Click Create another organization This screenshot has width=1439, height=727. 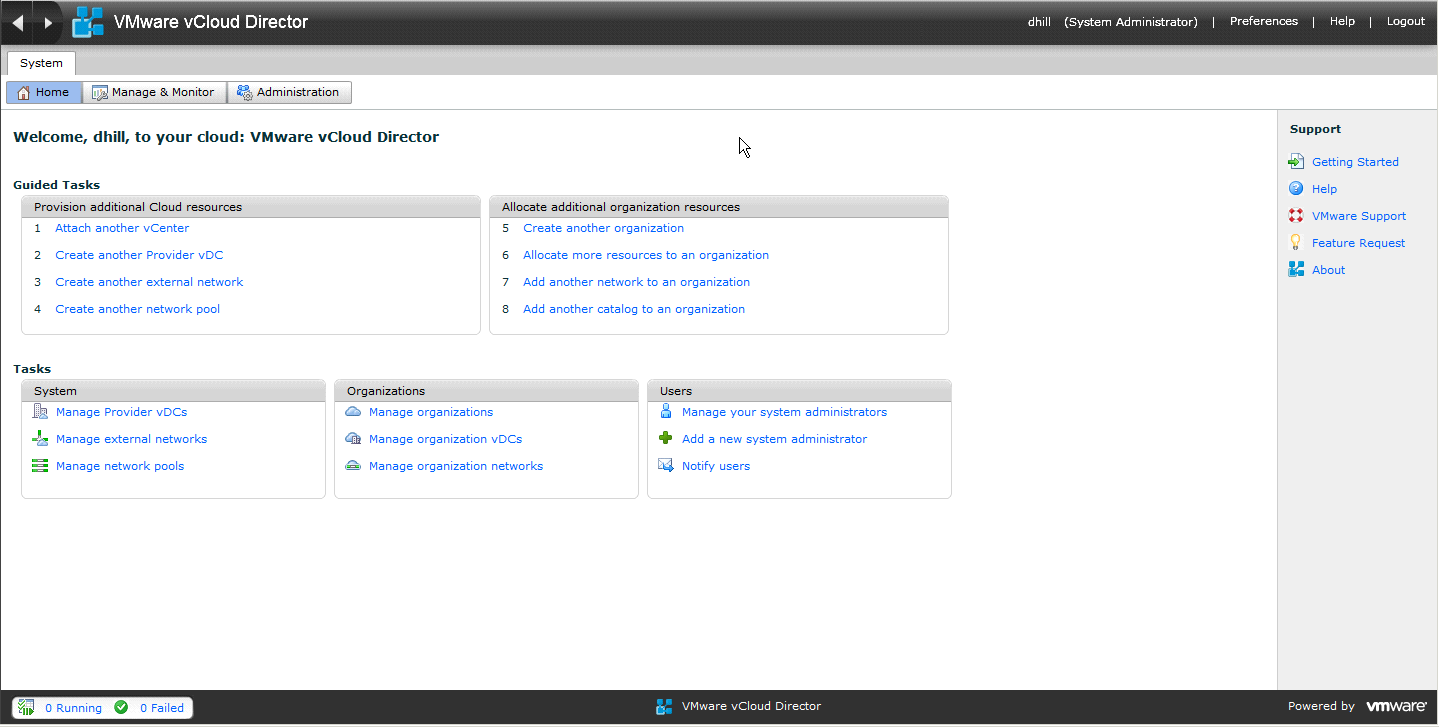(x=603, y=228)
